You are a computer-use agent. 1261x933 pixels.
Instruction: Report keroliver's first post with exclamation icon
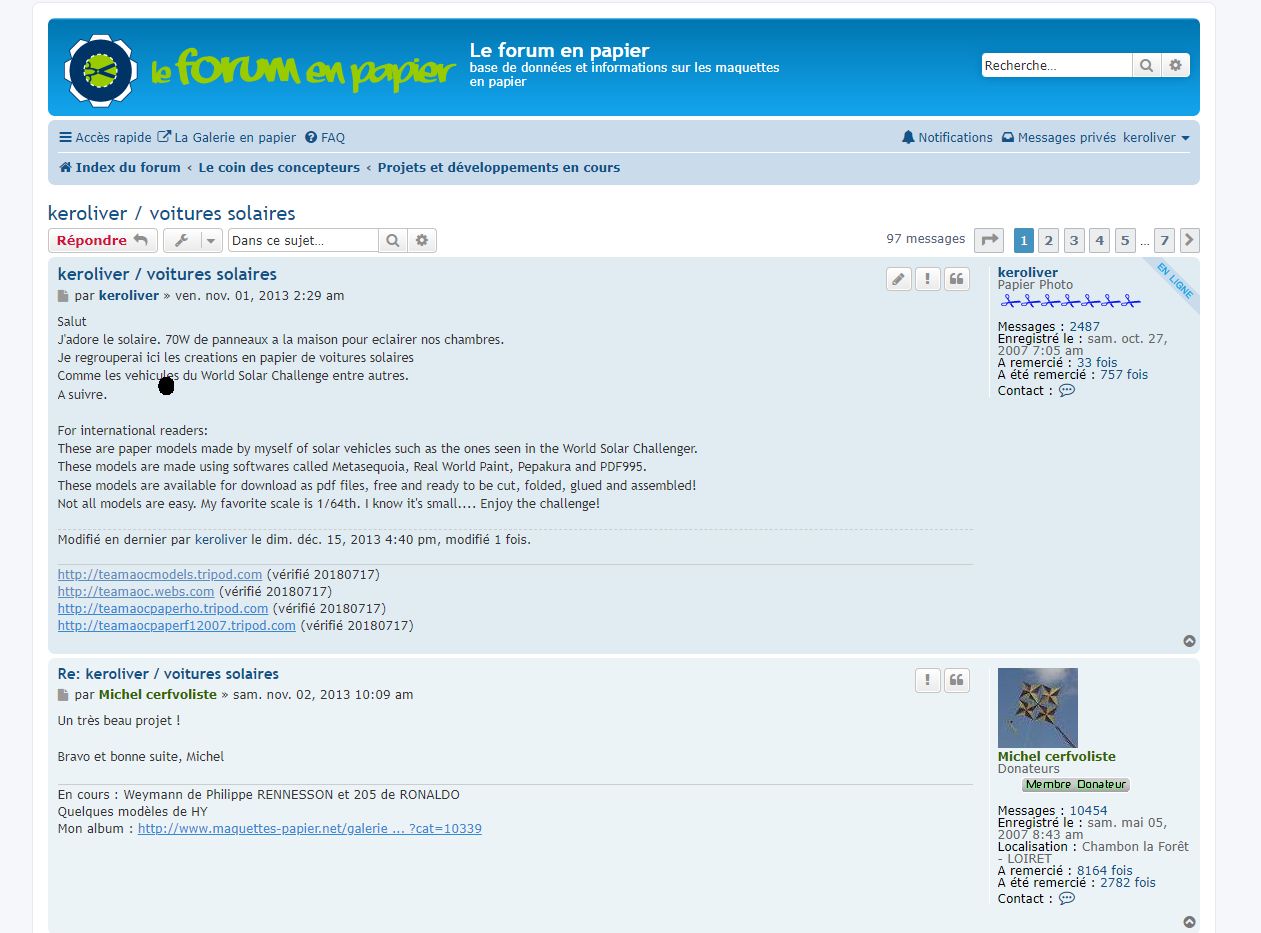(928, 279)
